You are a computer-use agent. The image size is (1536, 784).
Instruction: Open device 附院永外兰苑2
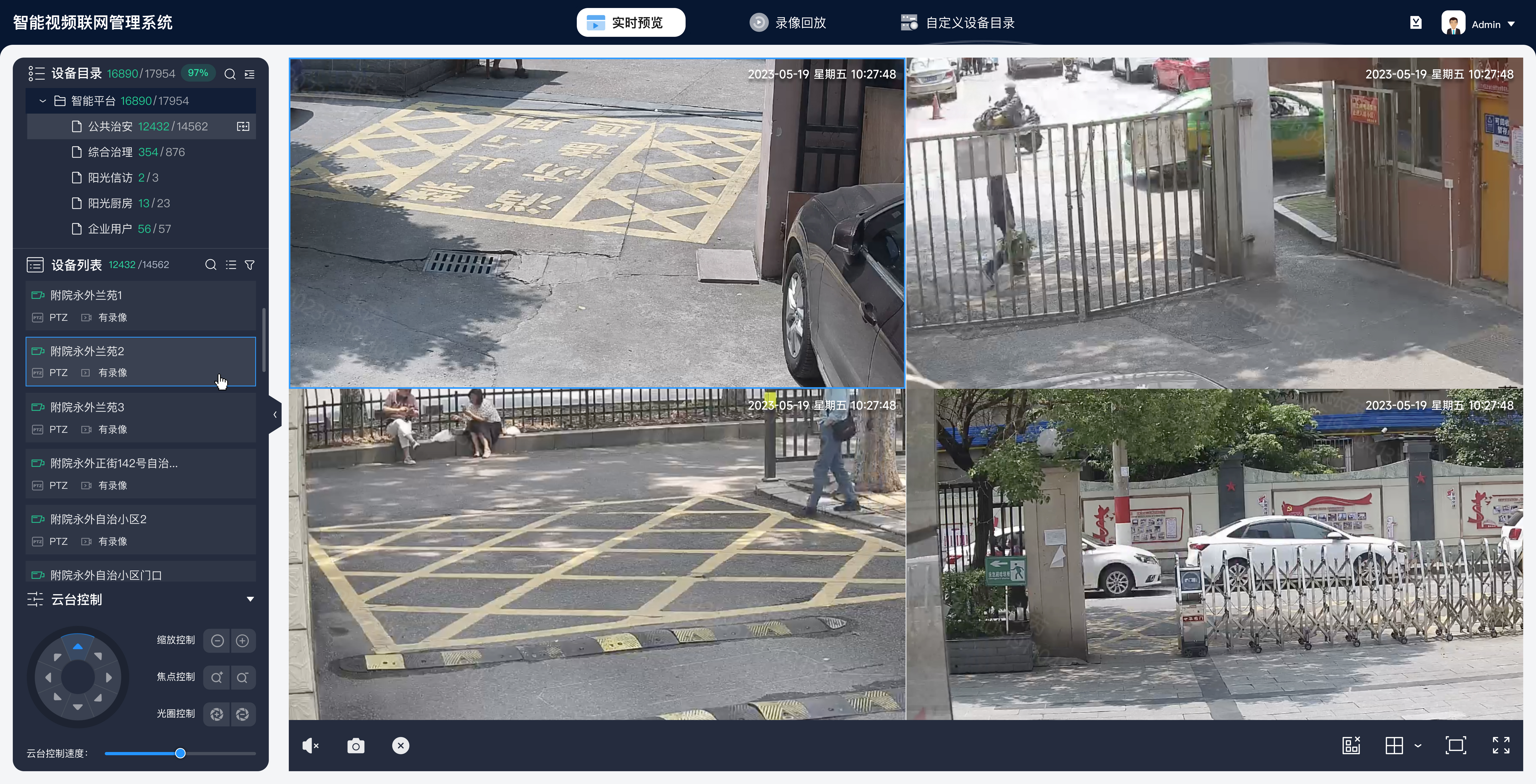141,362
